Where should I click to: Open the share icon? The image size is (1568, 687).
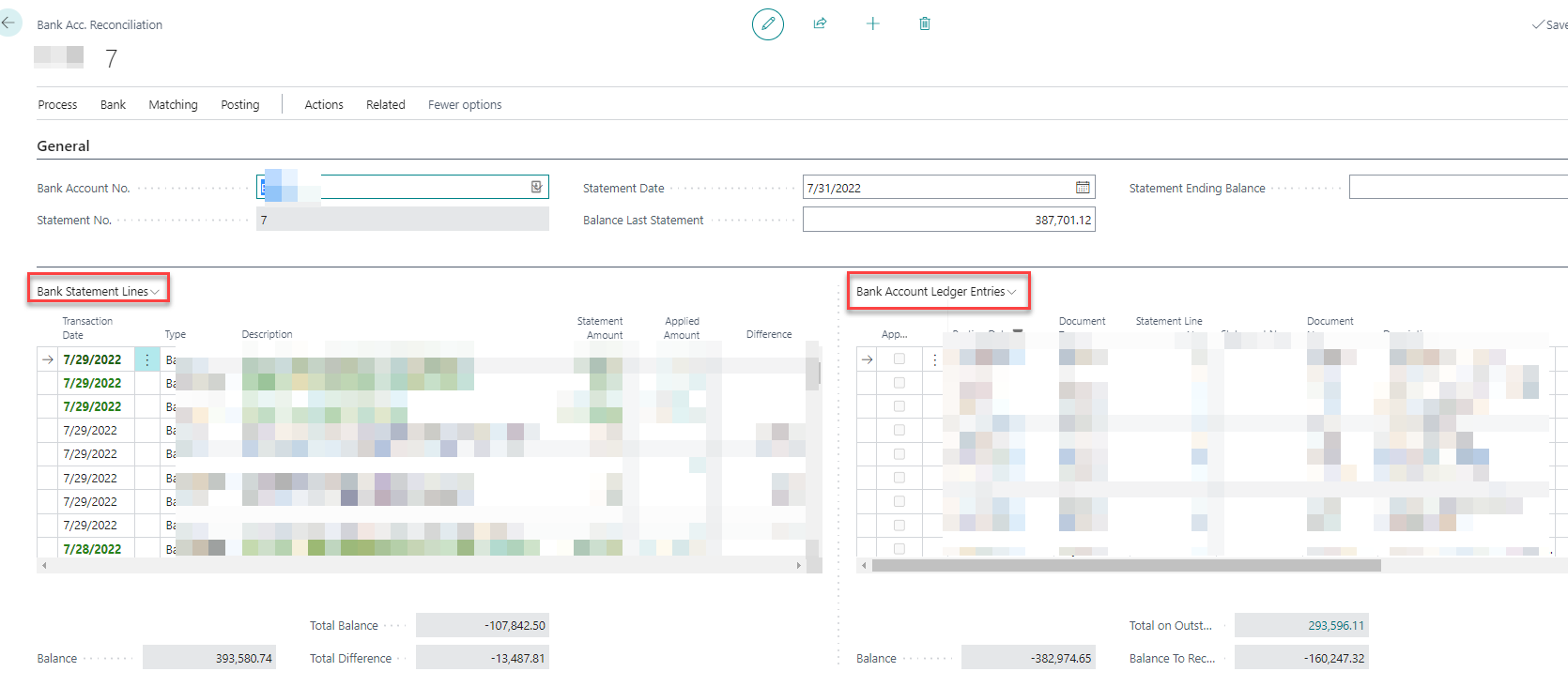tap(820, 23)
